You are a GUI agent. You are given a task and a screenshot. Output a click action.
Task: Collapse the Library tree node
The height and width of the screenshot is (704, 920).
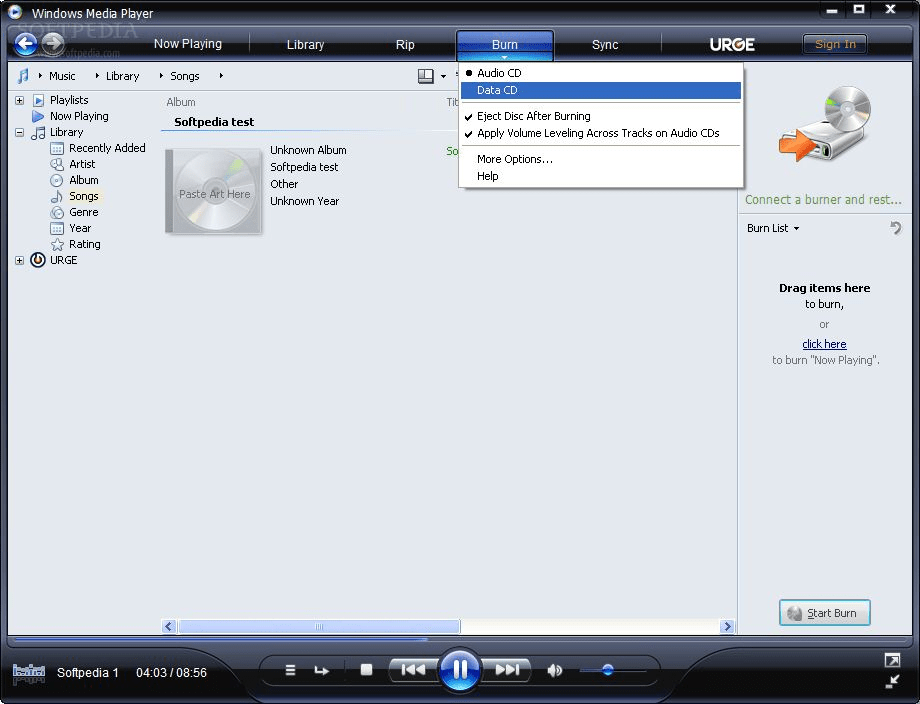point(20,132)
